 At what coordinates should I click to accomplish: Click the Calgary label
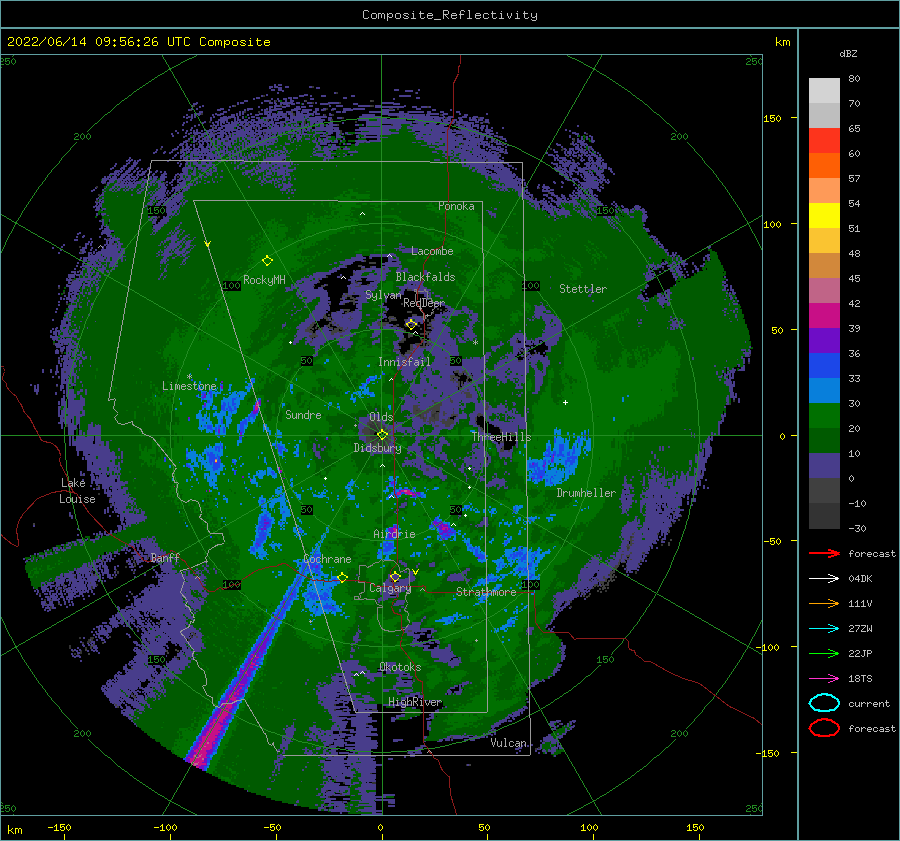(390, 588)
